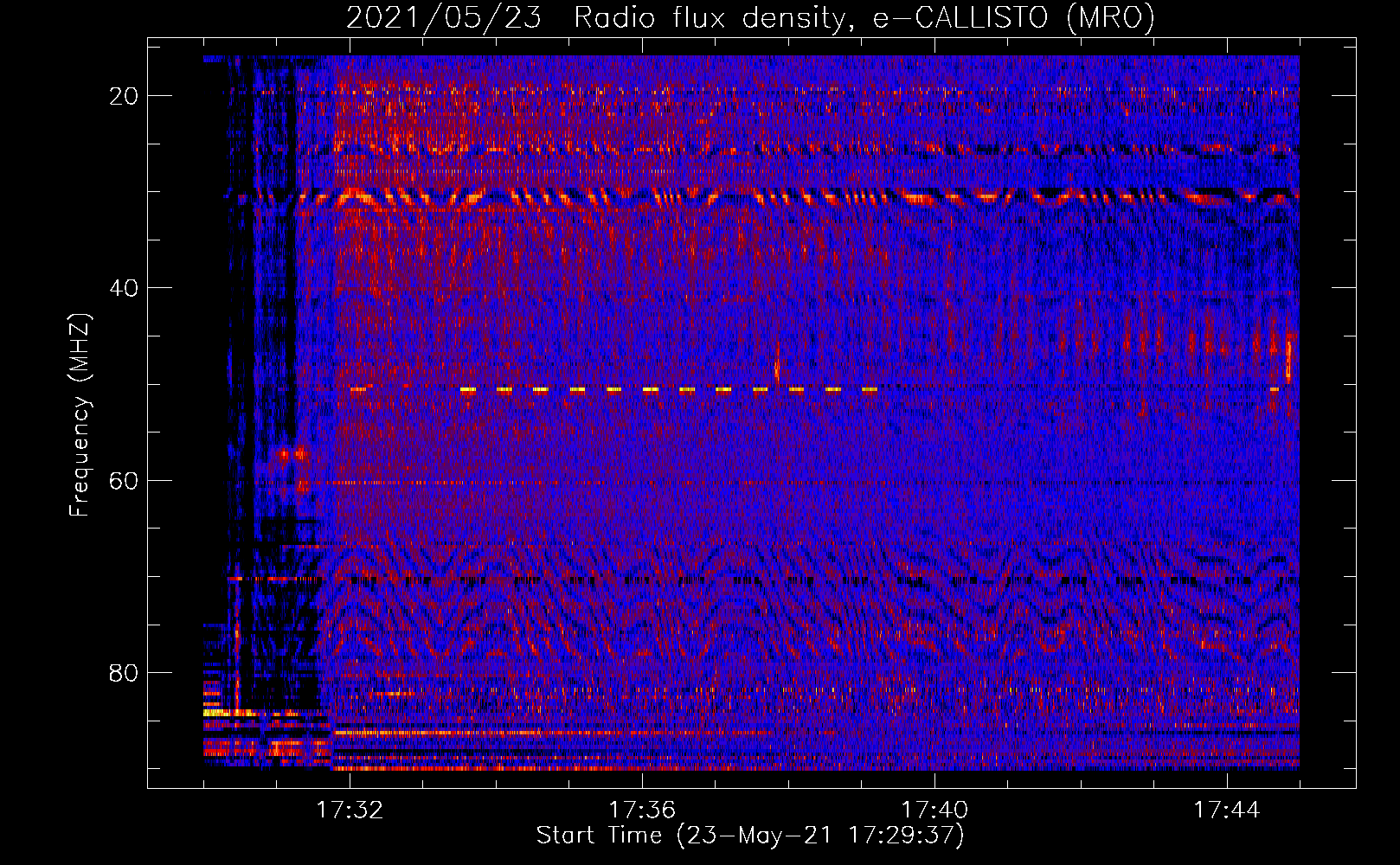Click the 17:32 time tick label

tap(350, 810)
